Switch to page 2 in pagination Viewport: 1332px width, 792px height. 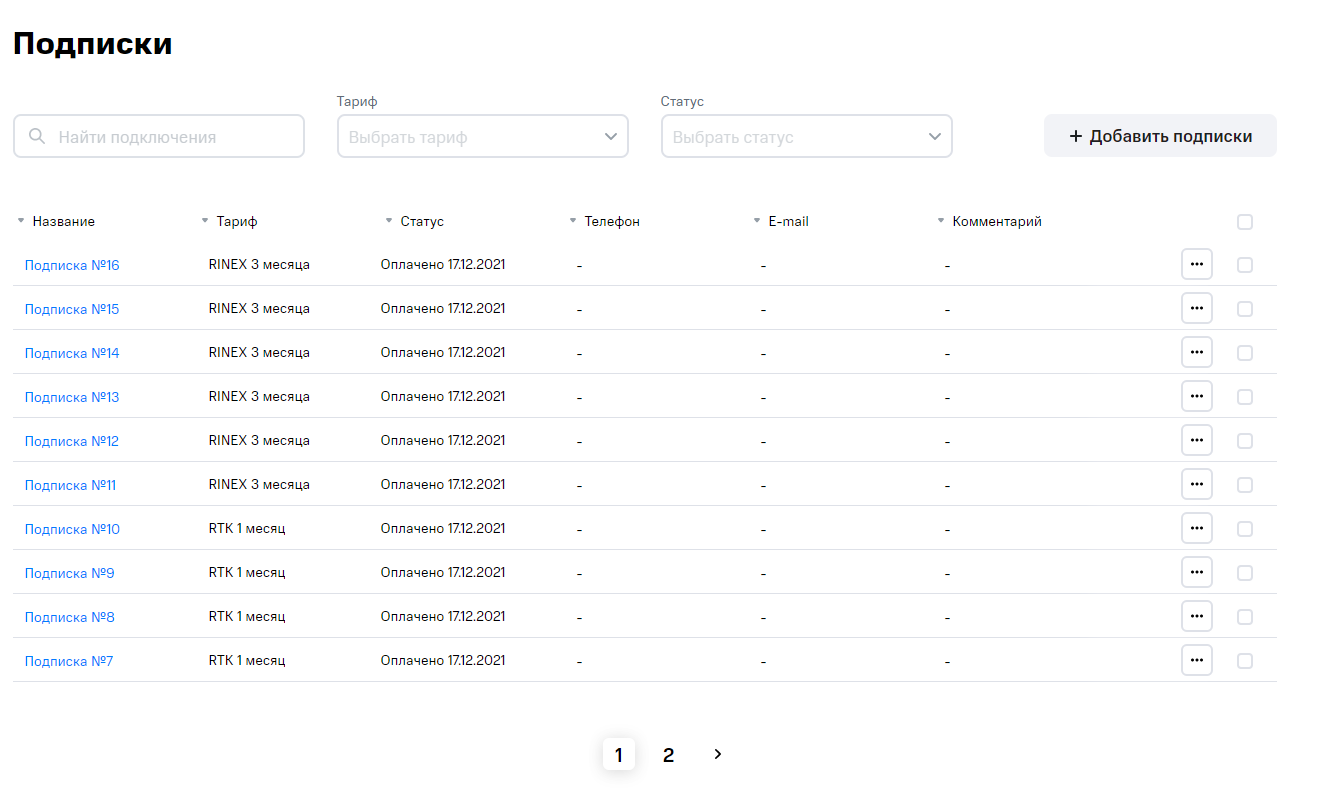tap(668, 755)
